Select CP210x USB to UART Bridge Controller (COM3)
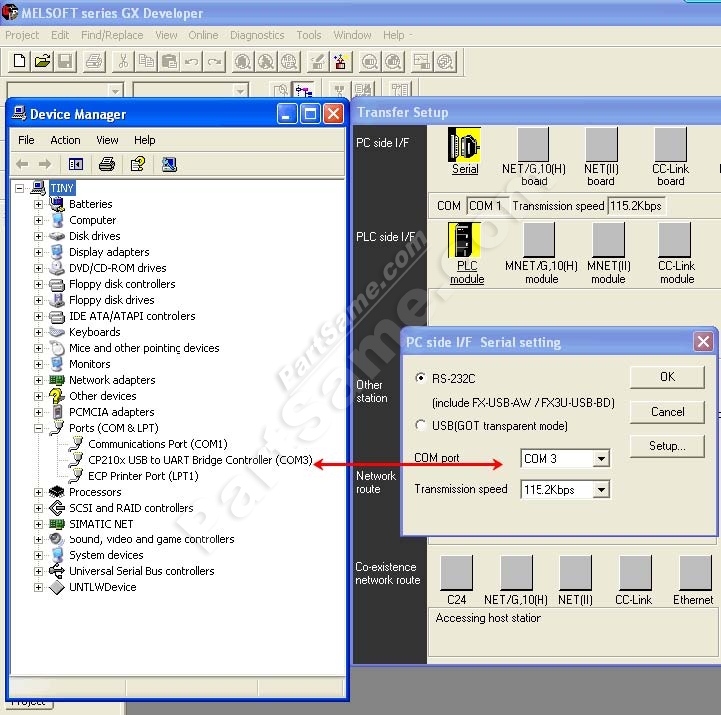Viewport: 721px width, 715px height. pyautogui.click(x=200, y=460)
